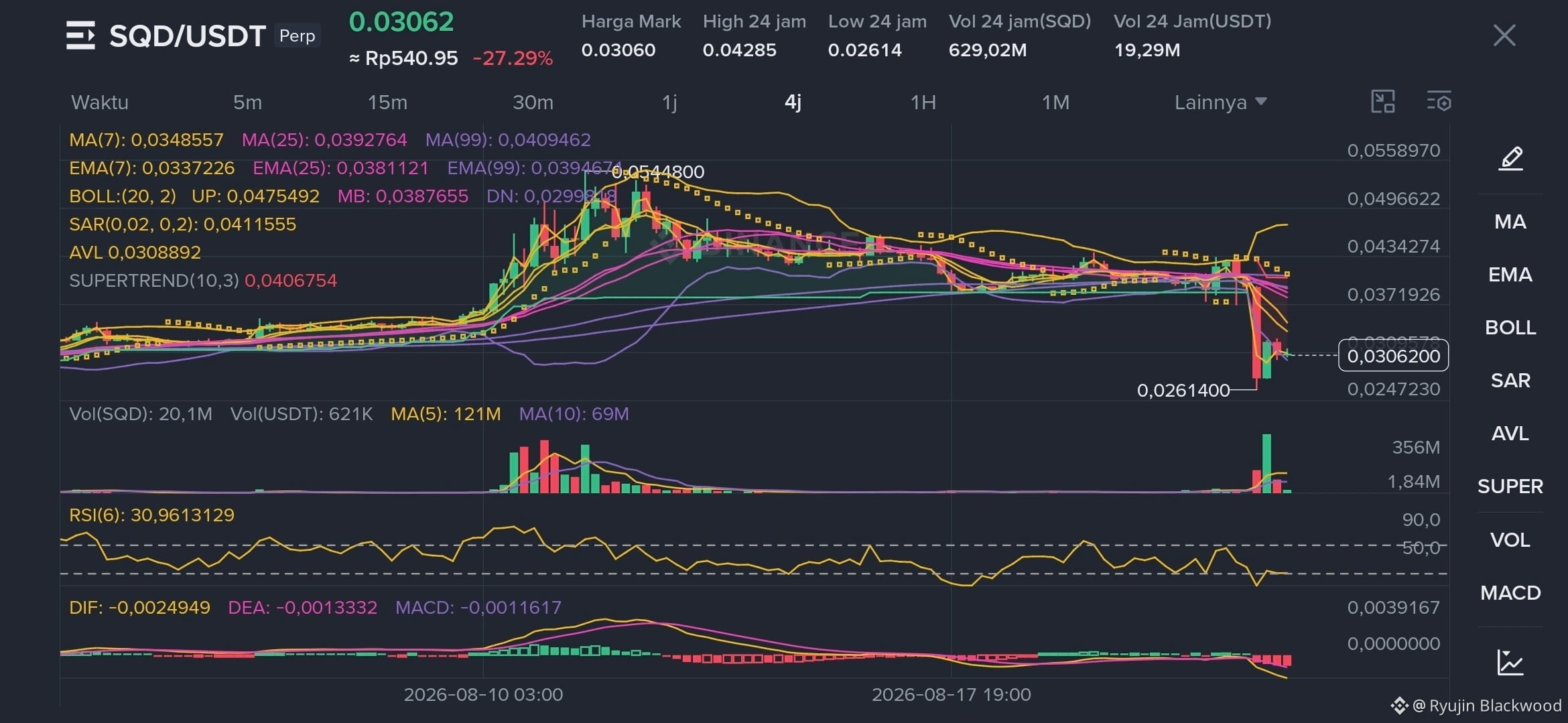Screen dimensions: 1568x723
Task: Tap the 2026-08-10 03:00 time axis label
Action: pos(483,695)
